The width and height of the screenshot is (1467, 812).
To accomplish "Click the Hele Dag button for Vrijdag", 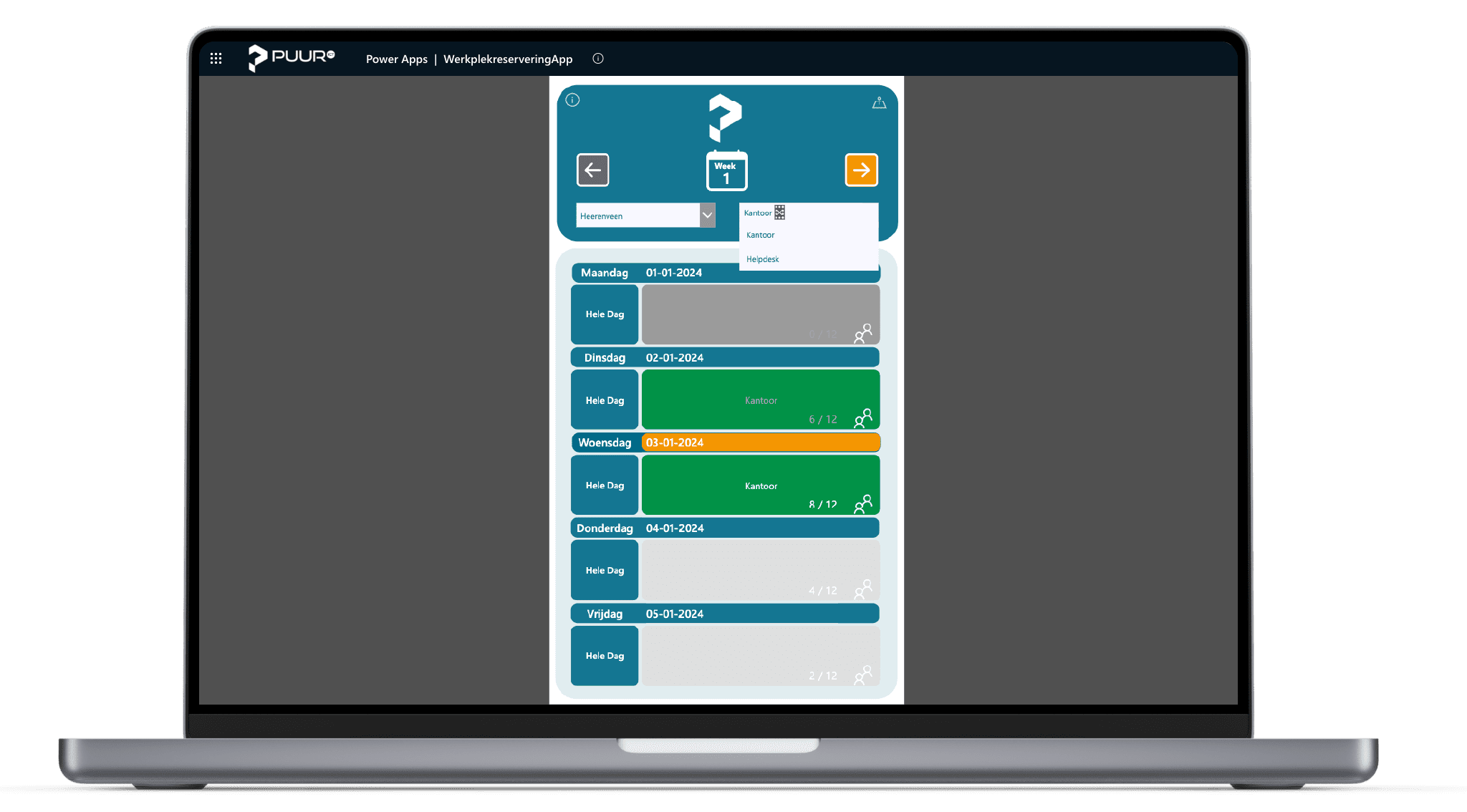I will point(605,656).
